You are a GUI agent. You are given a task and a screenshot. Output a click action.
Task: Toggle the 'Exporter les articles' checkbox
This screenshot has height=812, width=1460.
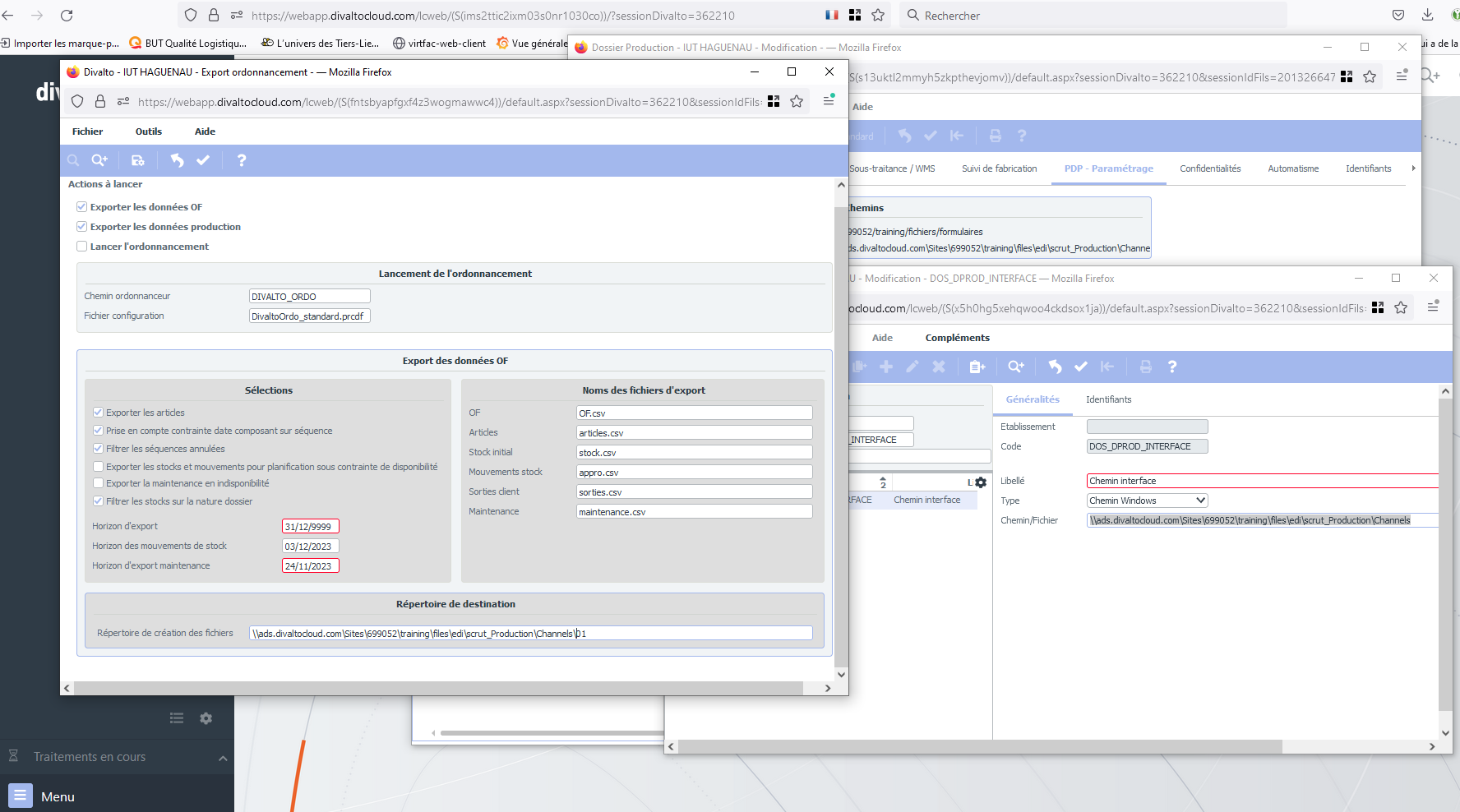coord(98,413)
